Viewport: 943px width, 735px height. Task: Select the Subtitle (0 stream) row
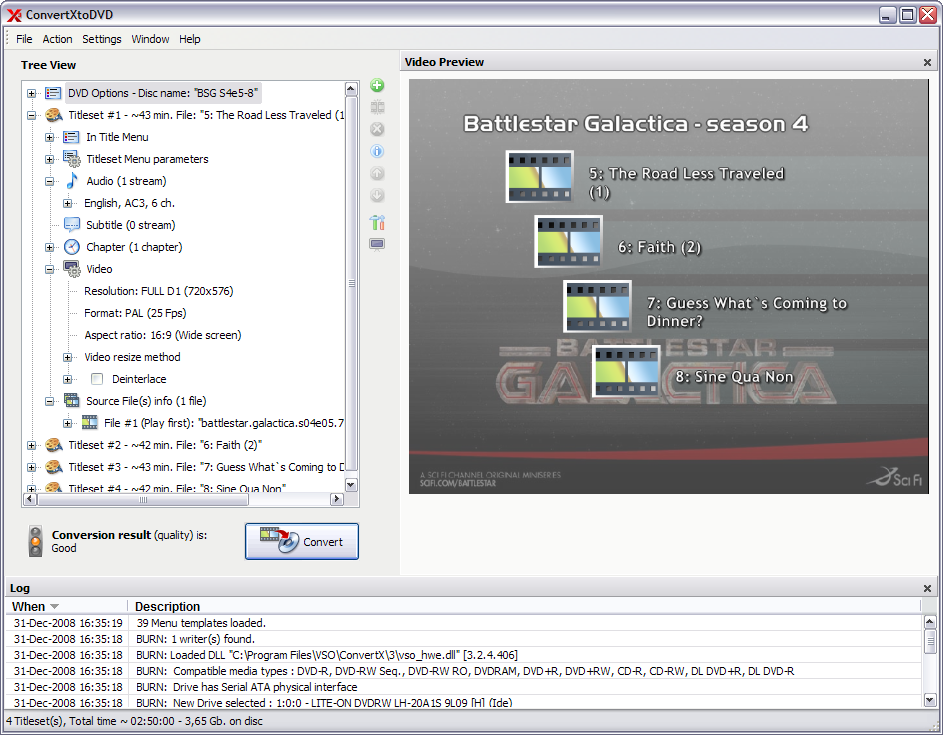(131, 225)
